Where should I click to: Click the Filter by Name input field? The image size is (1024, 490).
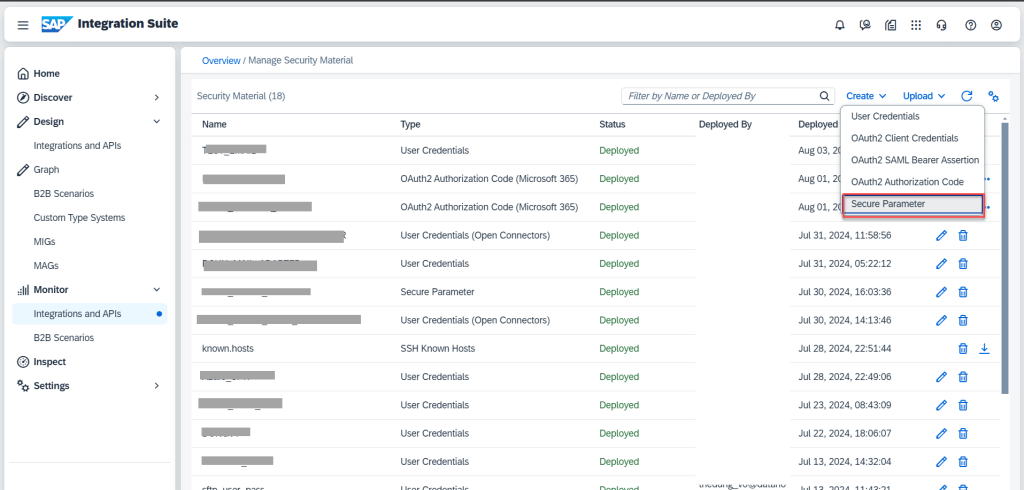click(x=718, y=96)
